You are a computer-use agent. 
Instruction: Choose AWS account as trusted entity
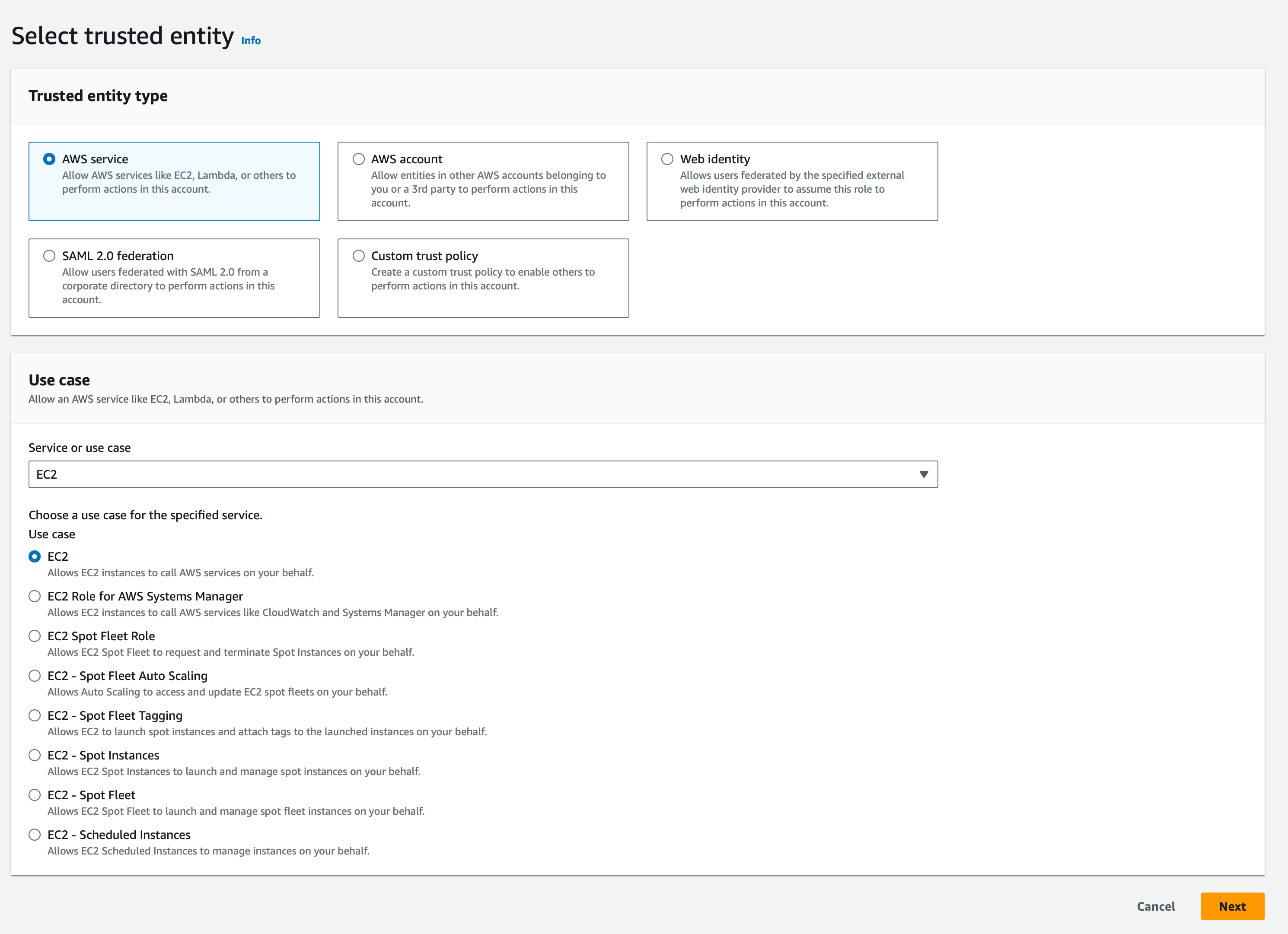point(358,159)
